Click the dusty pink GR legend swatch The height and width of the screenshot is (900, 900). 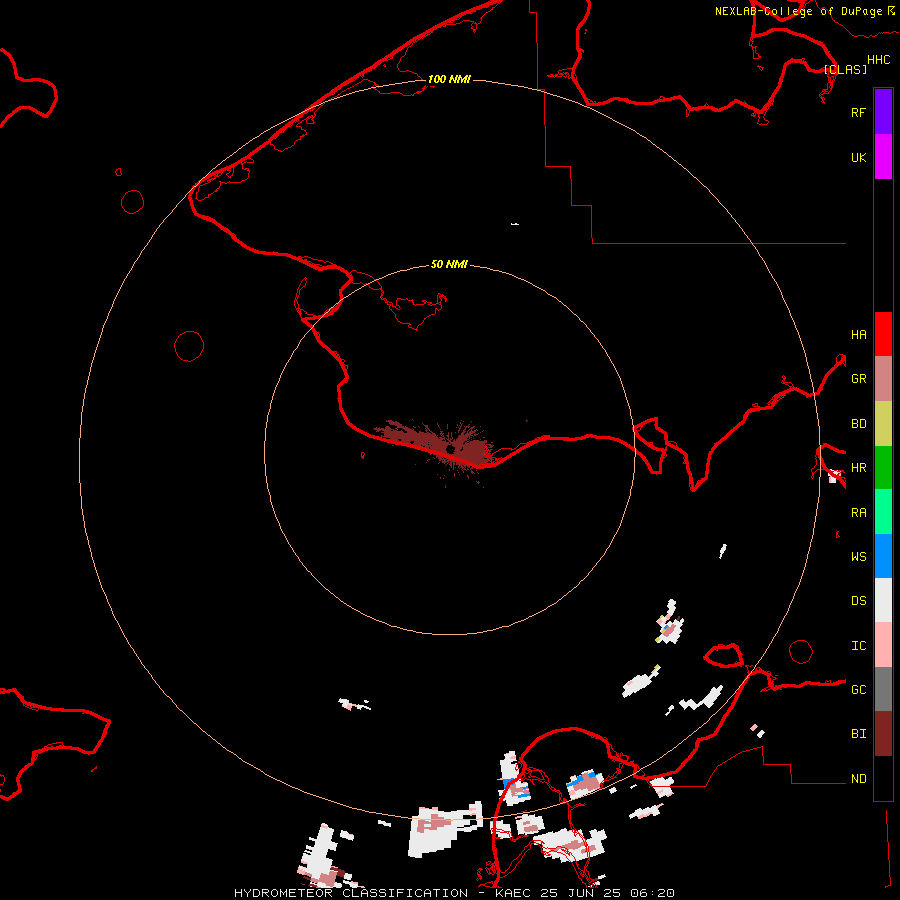[x=883, y=379]
